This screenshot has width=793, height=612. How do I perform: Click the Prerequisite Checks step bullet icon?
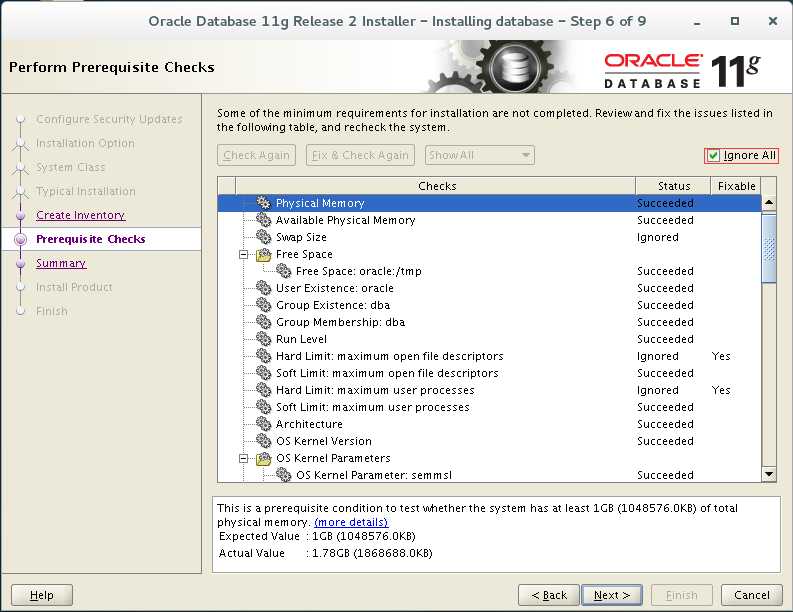[x=21, y=239]
